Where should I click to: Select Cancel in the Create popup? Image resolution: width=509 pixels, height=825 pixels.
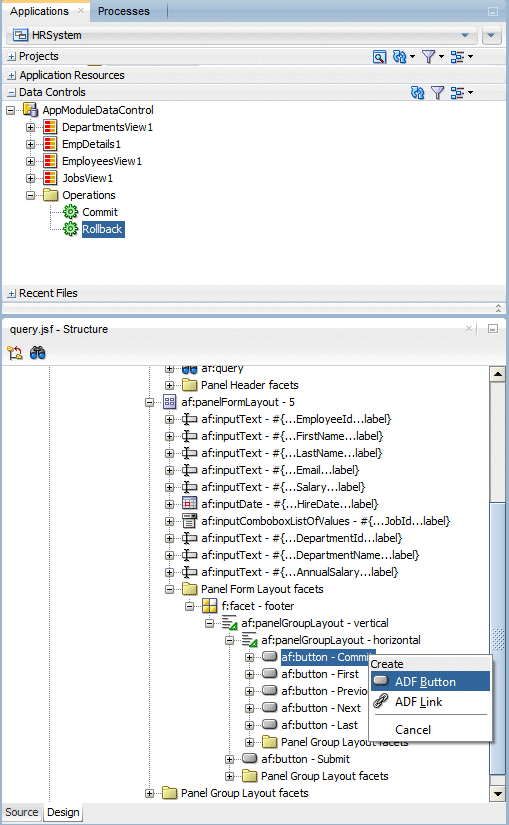(413, 730)
